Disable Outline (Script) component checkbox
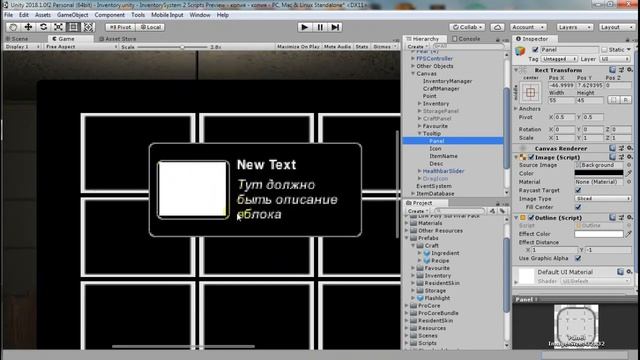 pyautogui.click(x=531, y=218)
